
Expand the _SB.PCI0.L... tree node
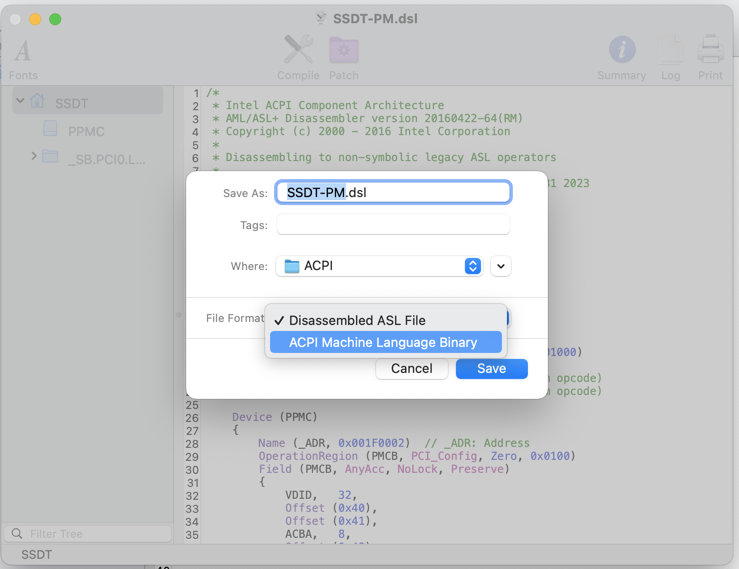[34, 156]
